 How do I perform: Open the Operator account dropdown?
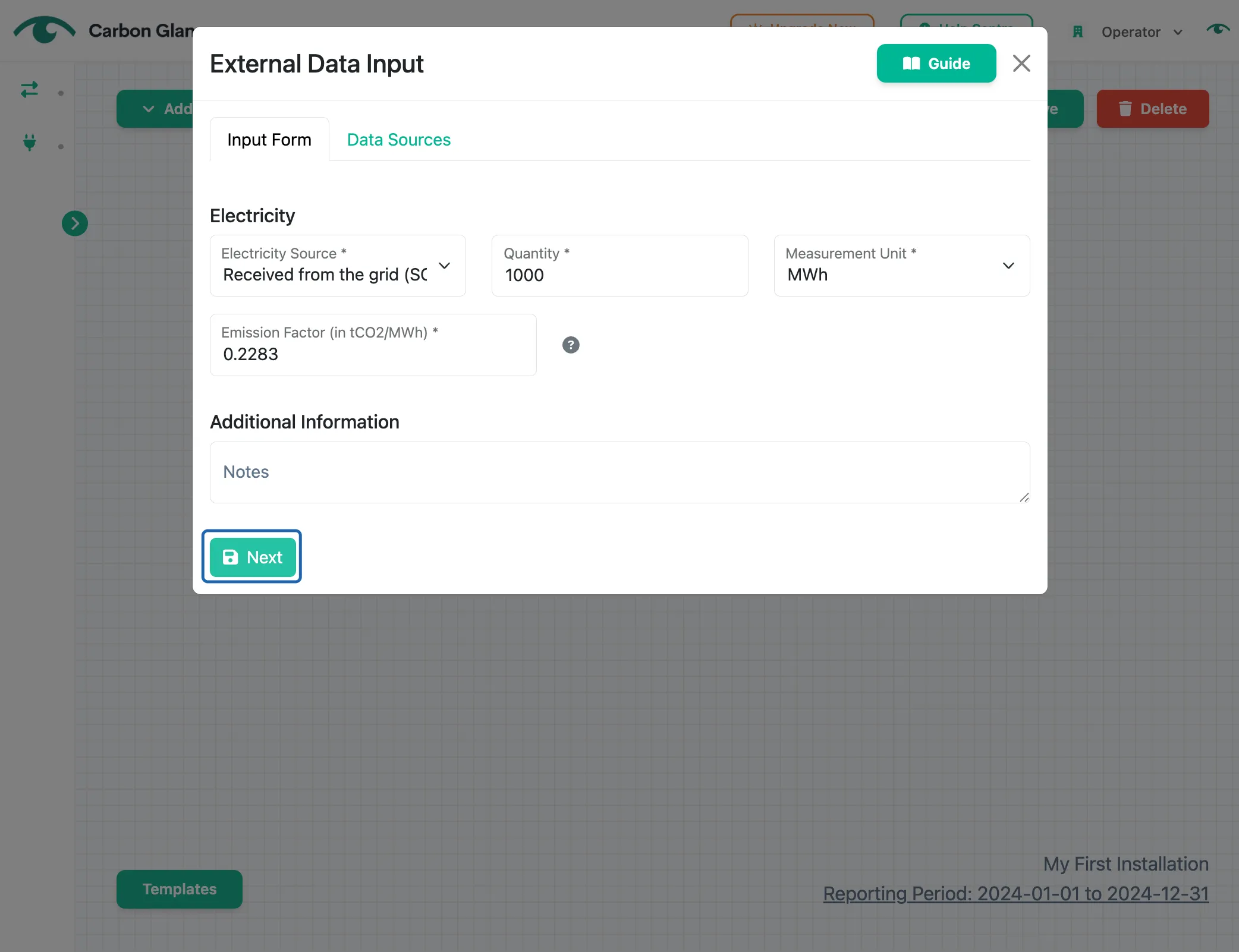coord(1141,32)
